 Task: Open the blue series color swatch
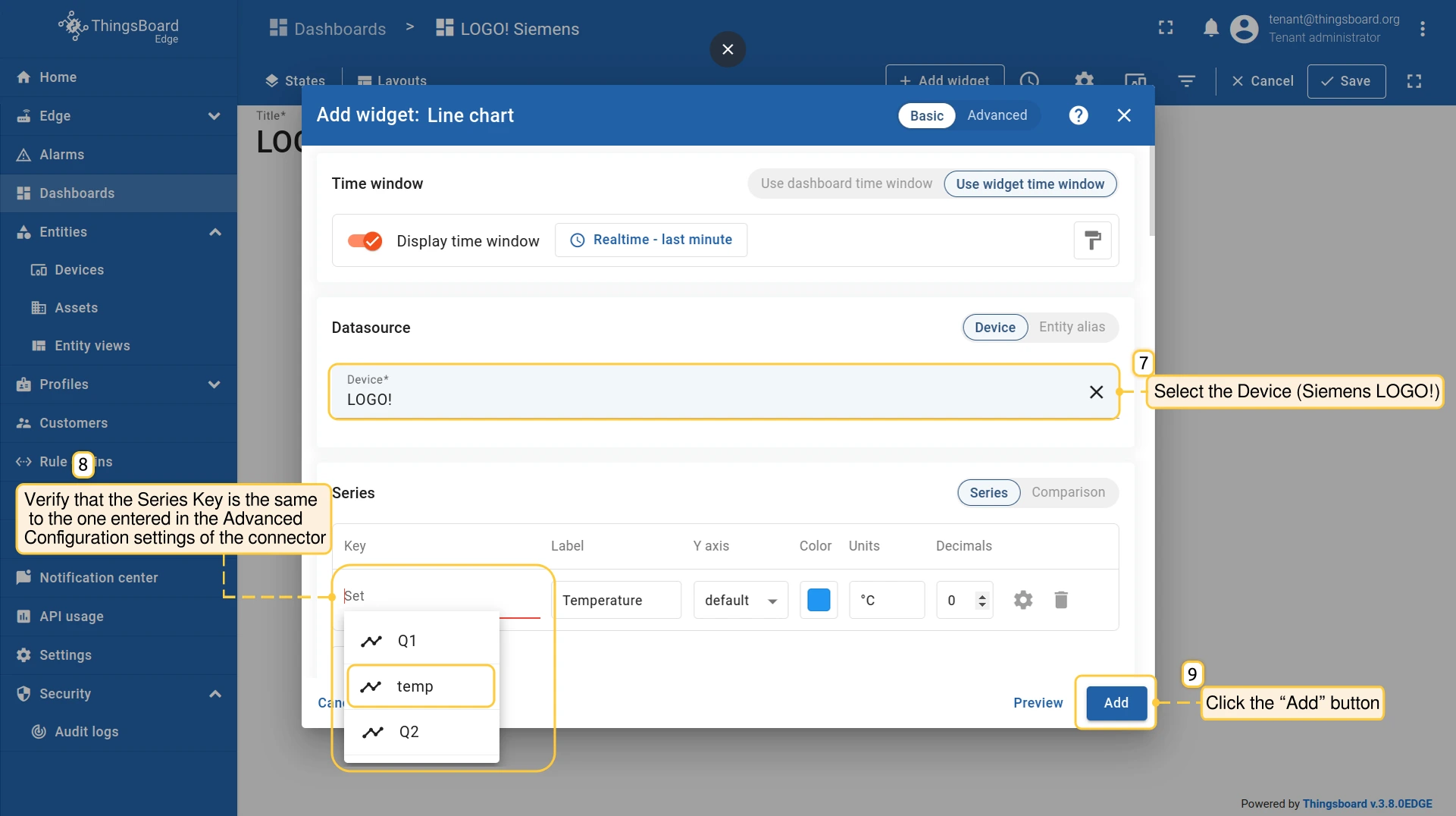click(819, 600)
